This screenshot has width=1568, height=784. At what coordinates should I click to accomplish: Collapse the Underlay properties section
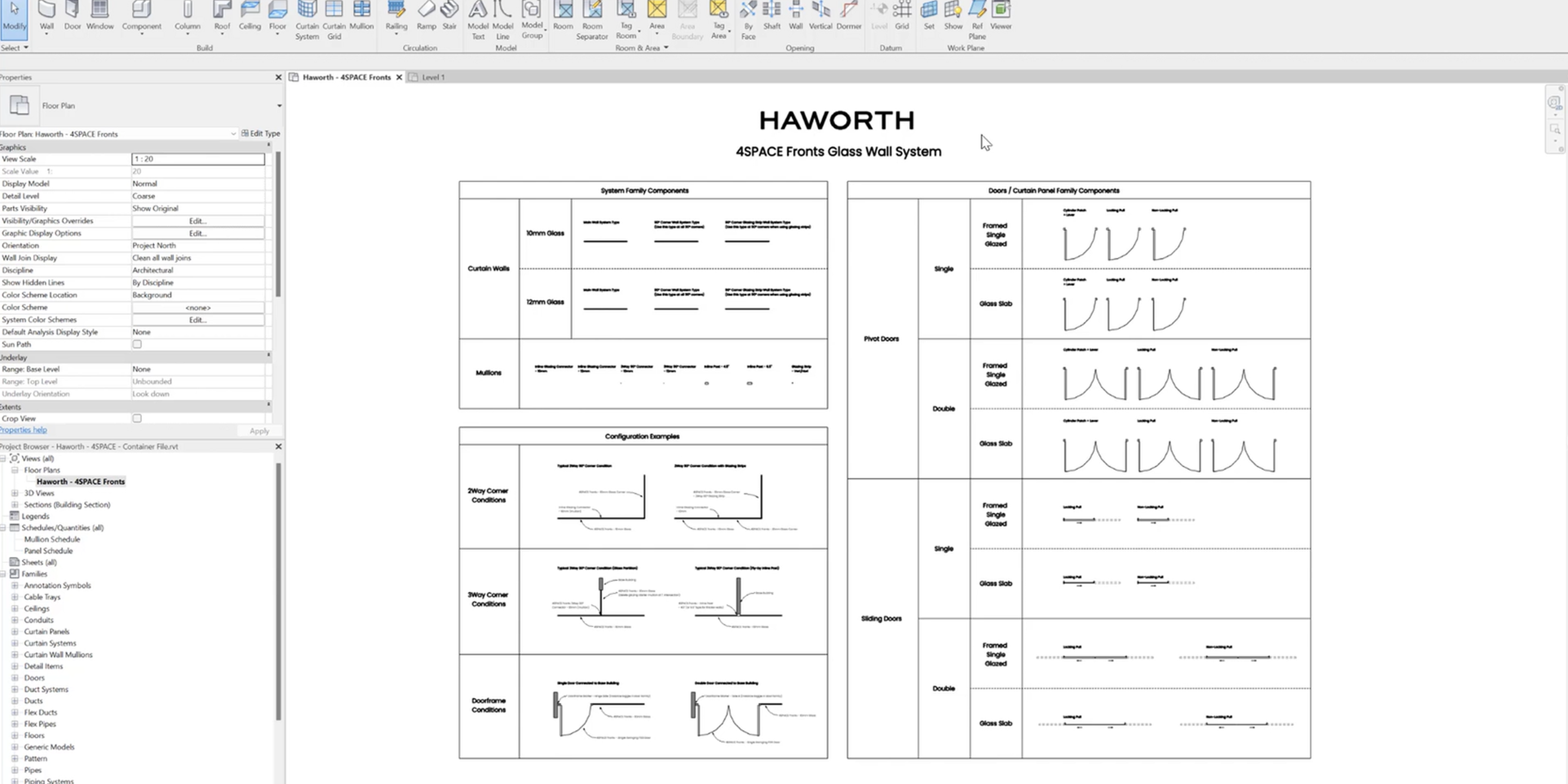(268, 356)
